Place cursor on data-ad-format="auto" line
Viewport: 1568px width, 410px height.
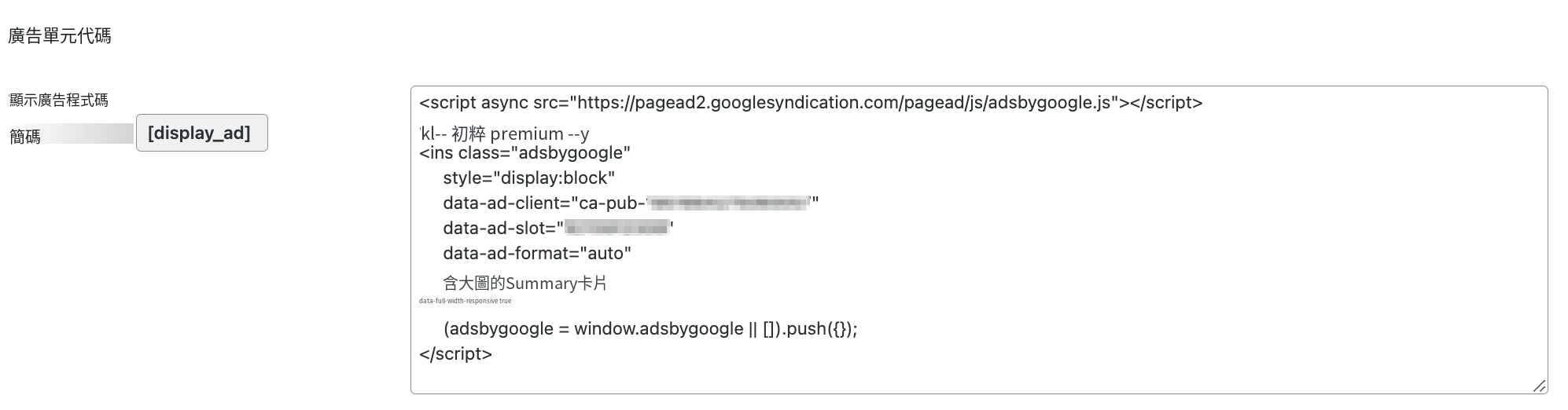click(x=537, y=254)
